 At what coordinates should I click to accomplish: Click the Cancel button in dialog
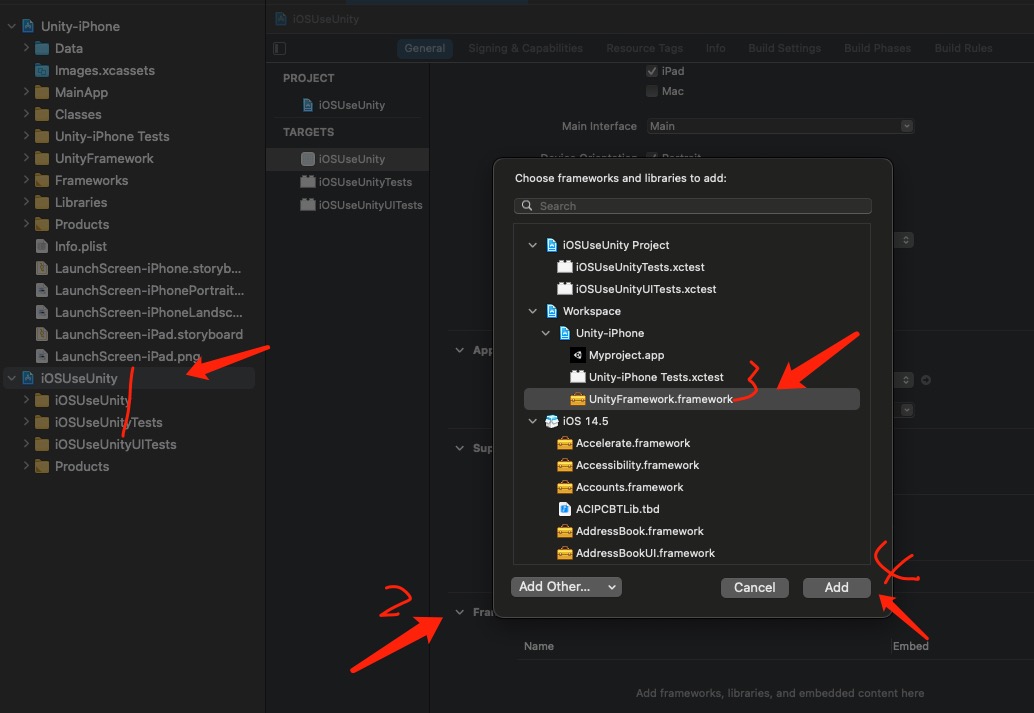pyautogui.click(x=754, y=587)
